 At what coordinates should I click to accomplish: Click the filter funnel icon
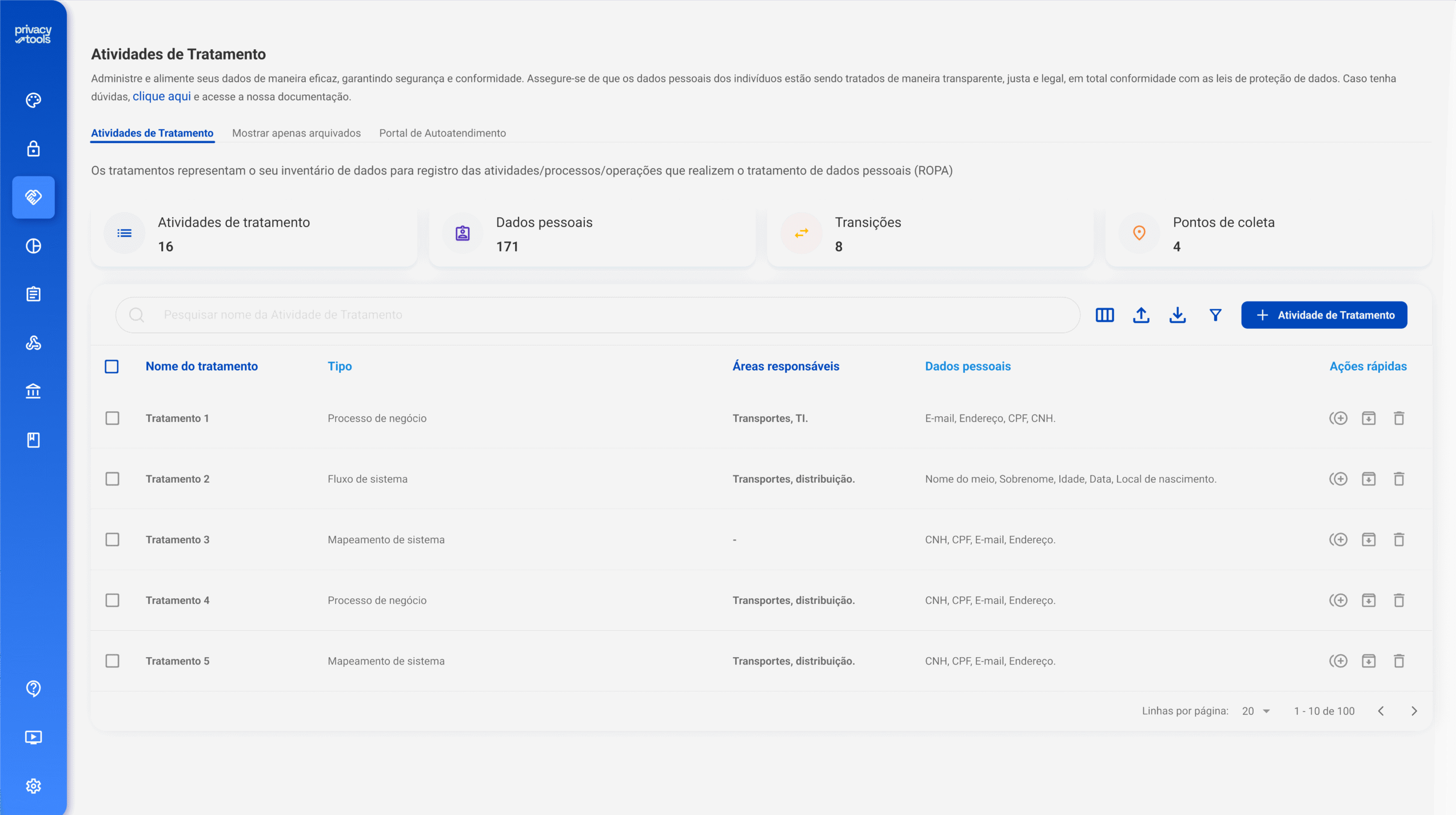click(1215, 315)
